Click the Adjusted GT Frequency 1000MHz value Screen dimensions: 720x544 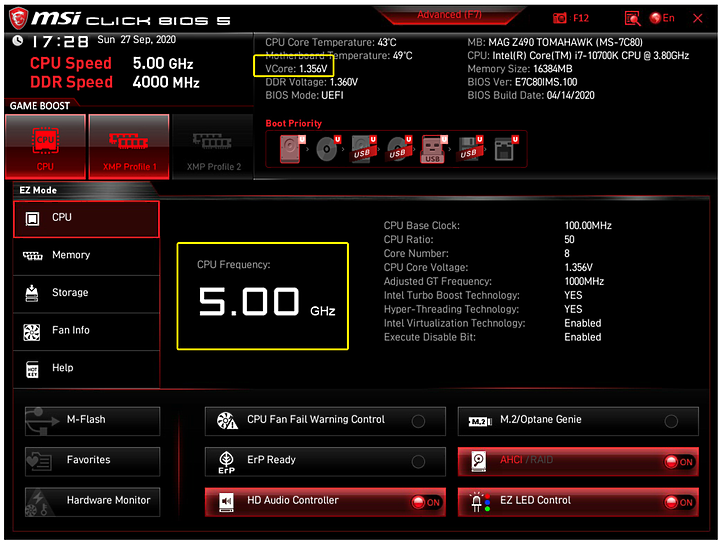coord(584,281)
